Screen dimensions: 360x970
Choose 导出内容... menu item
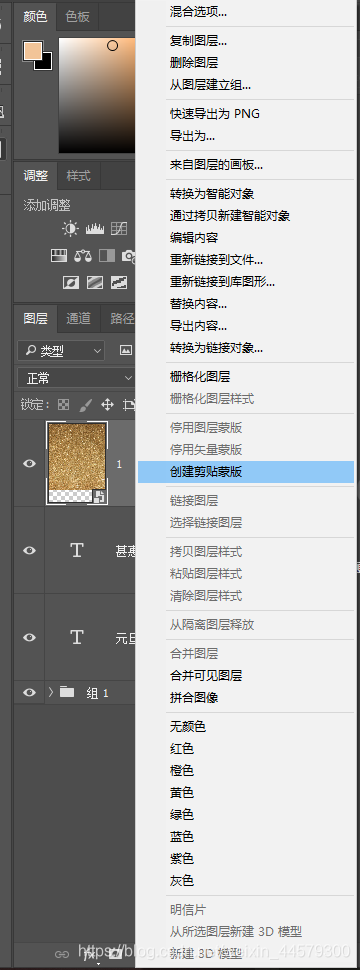(199, 325)
